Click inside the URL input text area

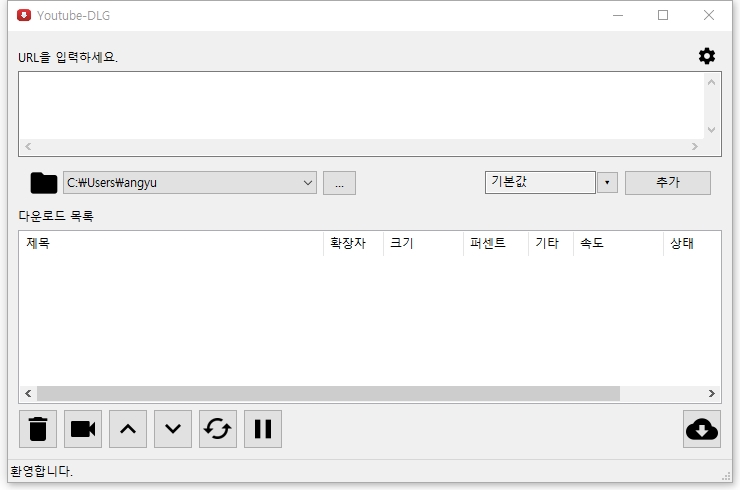coord(362,106)
